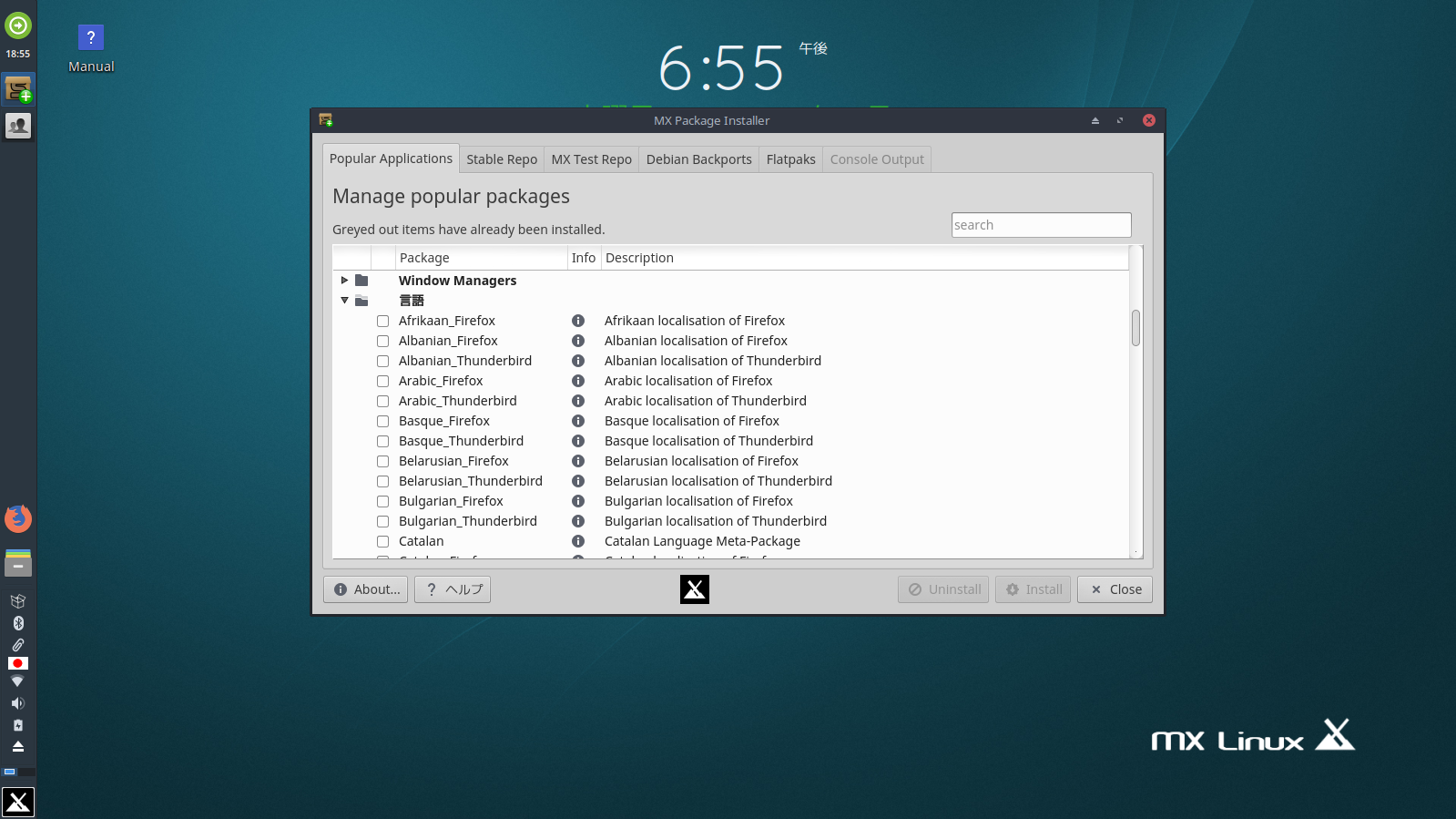Click the Install button
Screen dimensions: 1456x819
tap(1033, 589)
